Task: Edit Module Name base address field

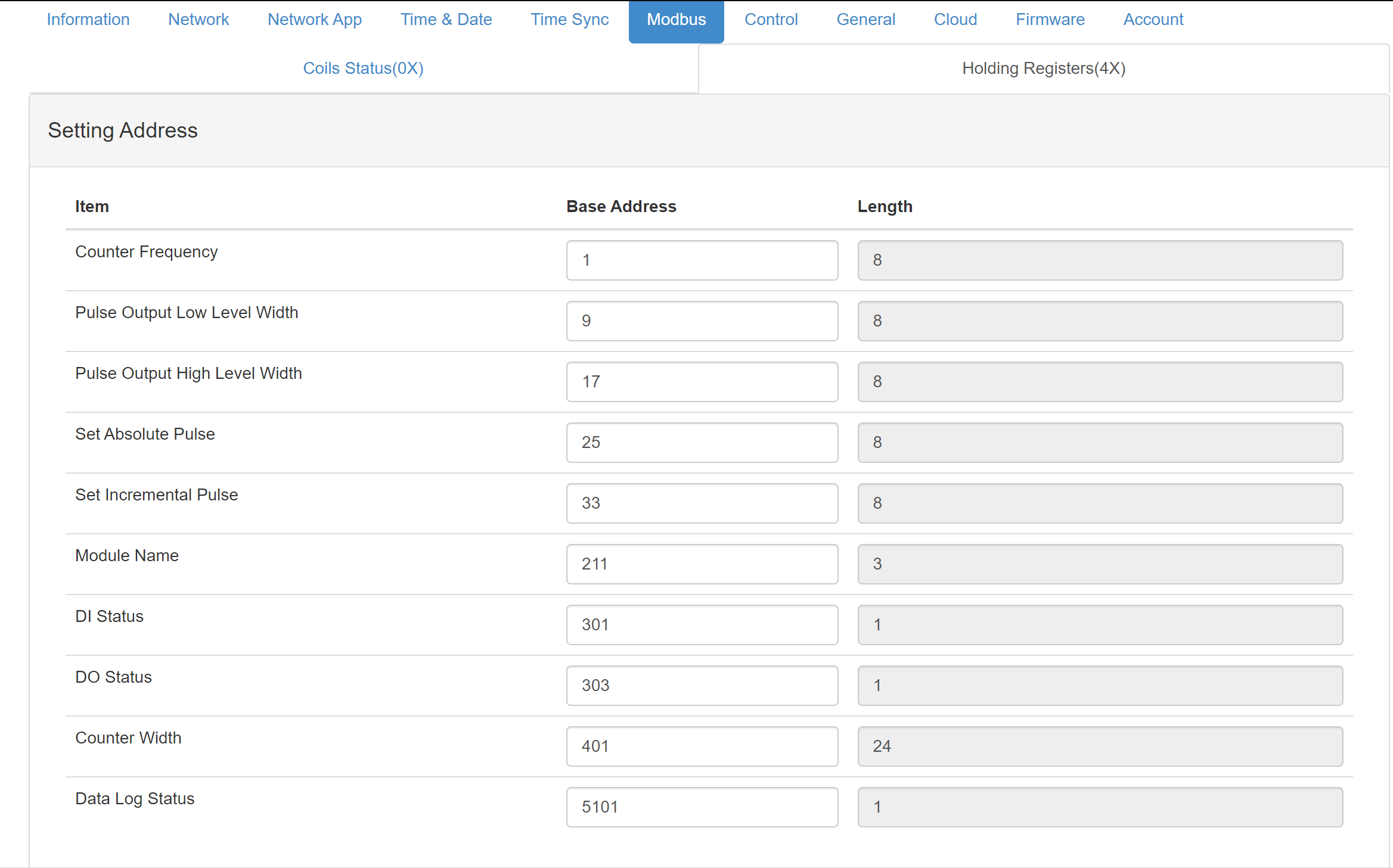Action: point(702,564)
